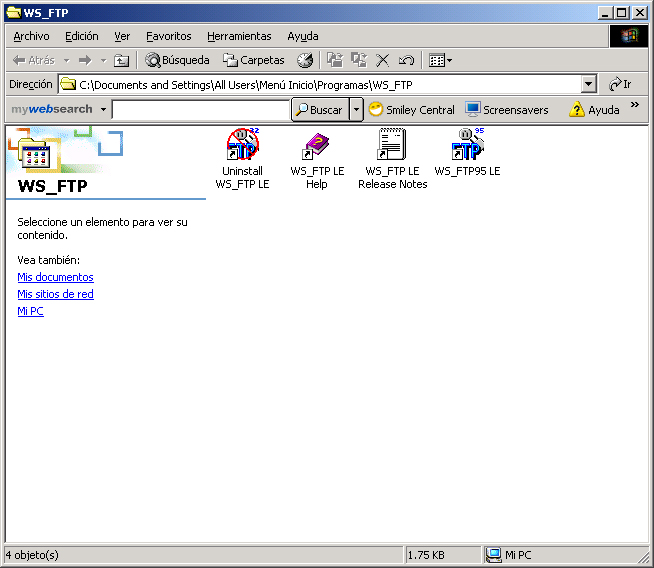Open the Mis documentos link
This screenshot has height=568, width=654.
(55, 277)
